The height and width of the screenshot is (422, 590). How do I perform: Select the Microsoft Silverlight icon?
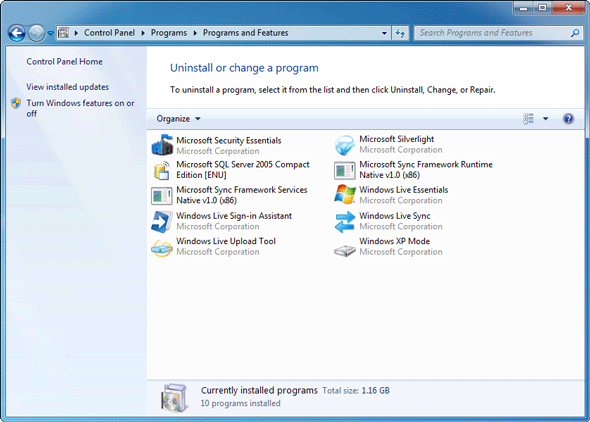coord(345,145)
